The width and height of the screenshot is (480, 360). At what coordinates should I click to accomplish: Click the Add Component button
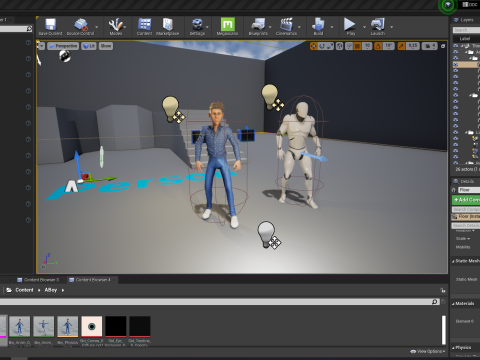(x=466, y=200)
